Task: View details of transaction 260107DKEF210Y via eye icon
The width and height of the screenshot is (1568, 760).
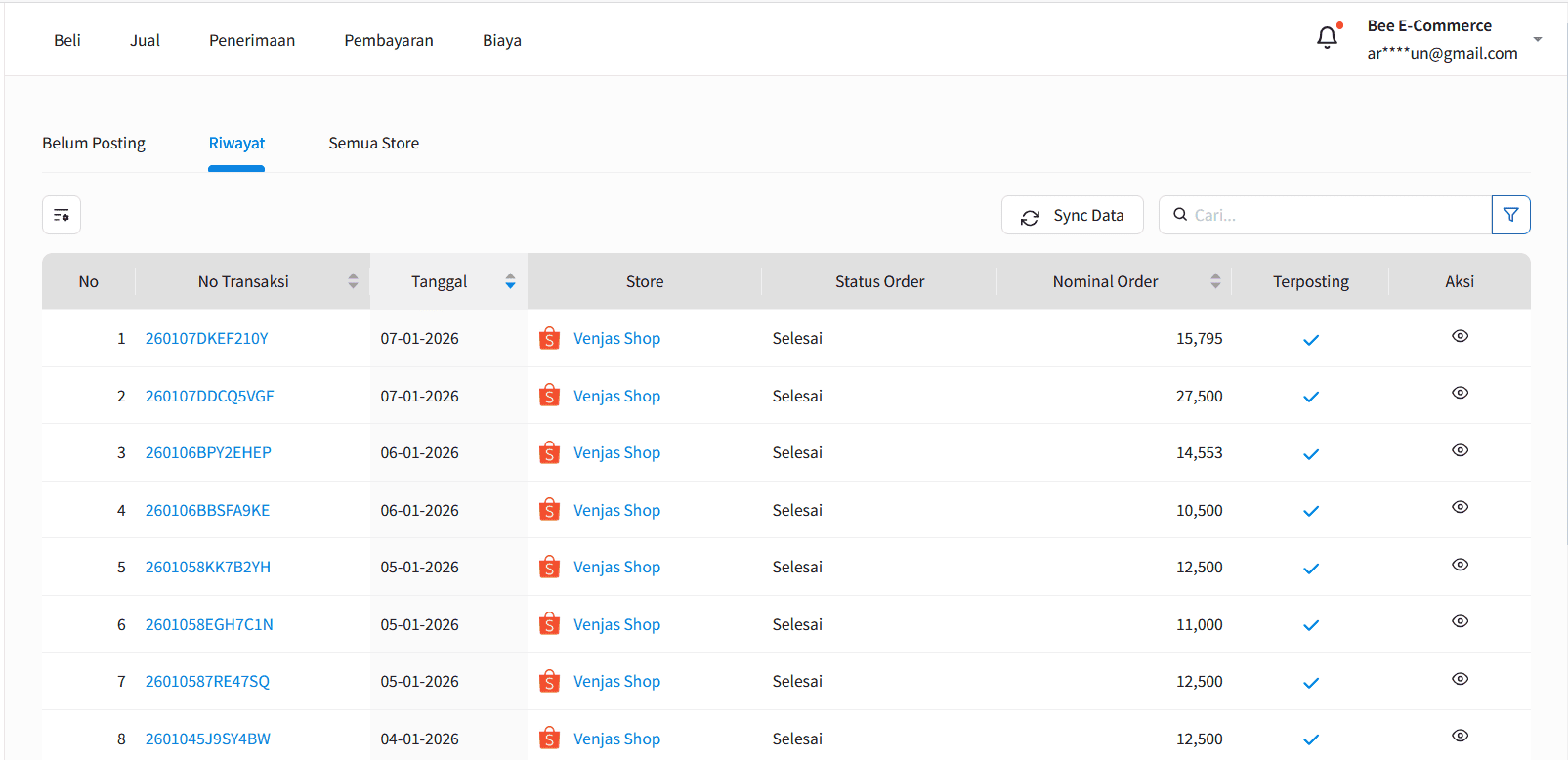Action: click(x=1460, y=336)
